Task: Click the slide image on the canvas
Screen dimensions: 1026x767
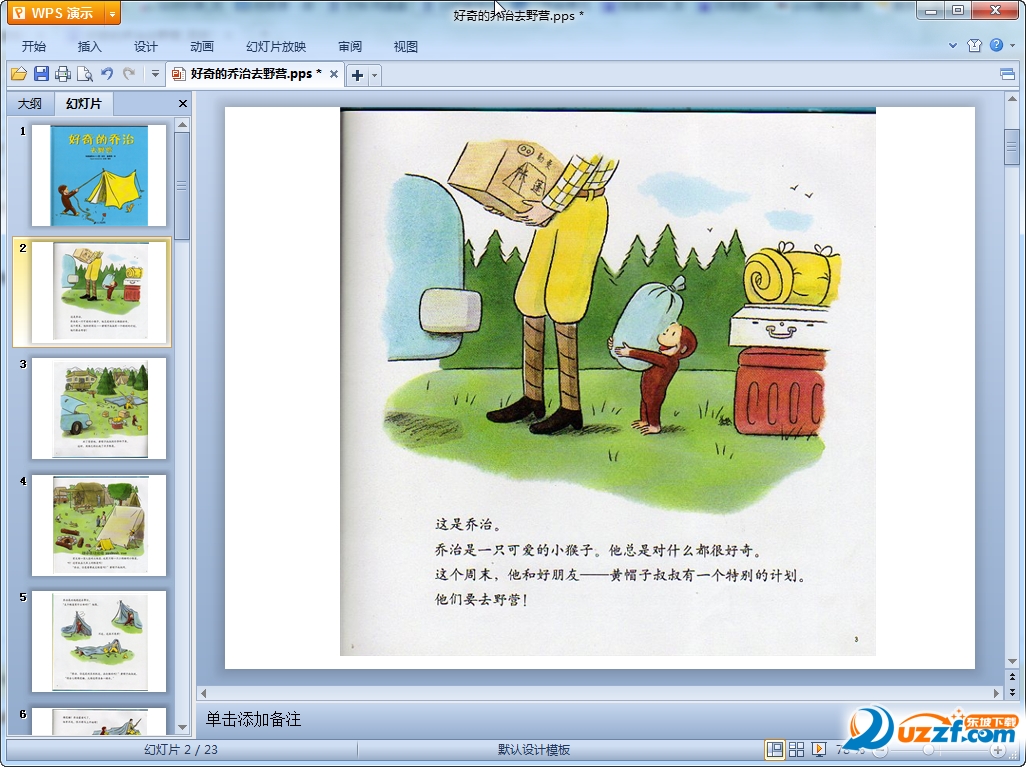Action: point(607,382)
